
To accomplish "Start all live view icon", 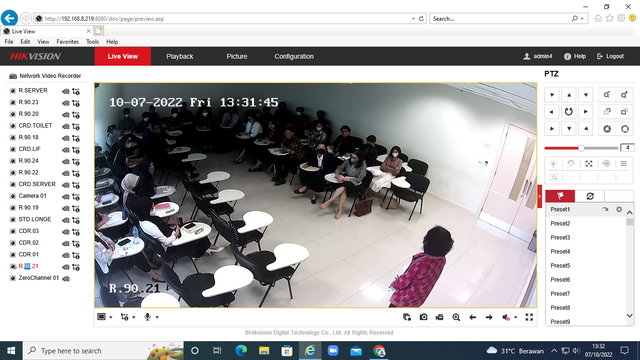I will [x=407, y=317].
